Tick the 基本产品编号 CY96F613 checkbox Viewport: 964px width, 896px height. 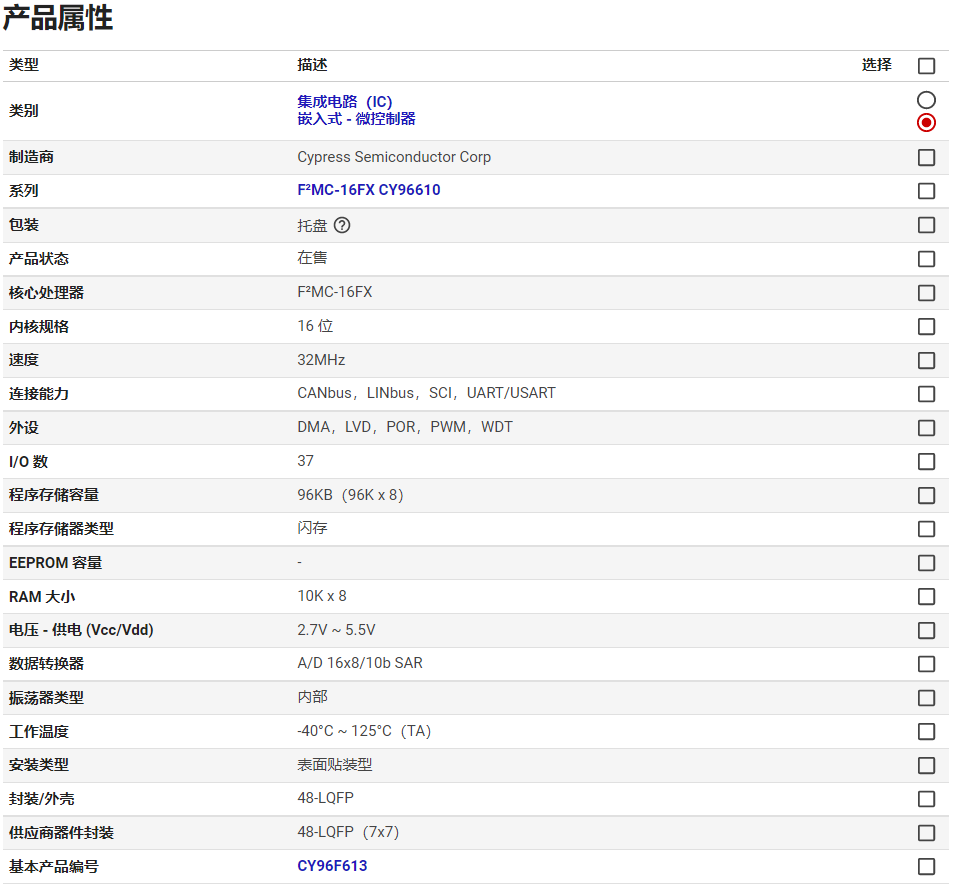tap(926, 866)
